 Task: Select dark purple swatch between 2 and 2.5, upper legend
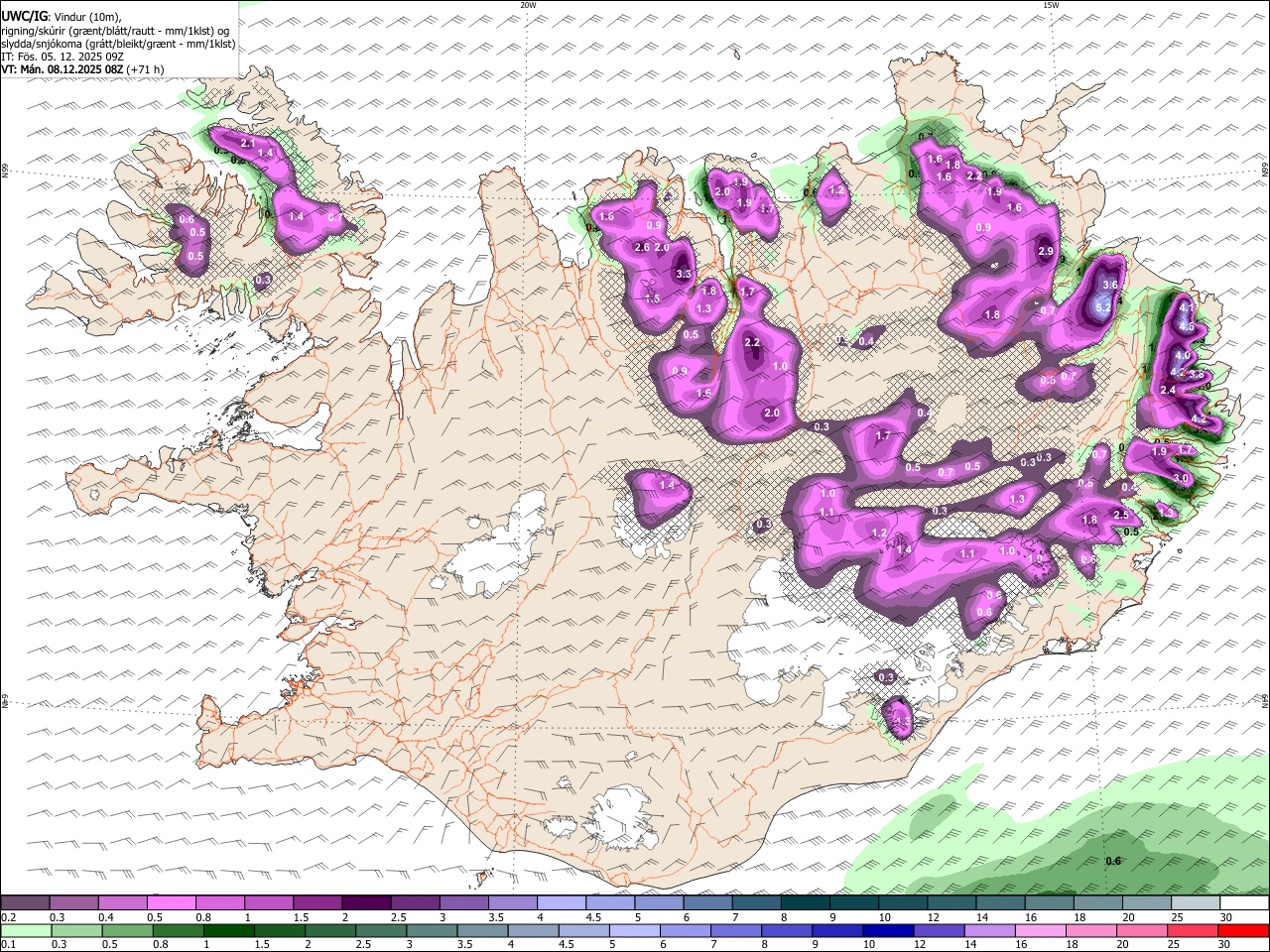click(365, 903)
